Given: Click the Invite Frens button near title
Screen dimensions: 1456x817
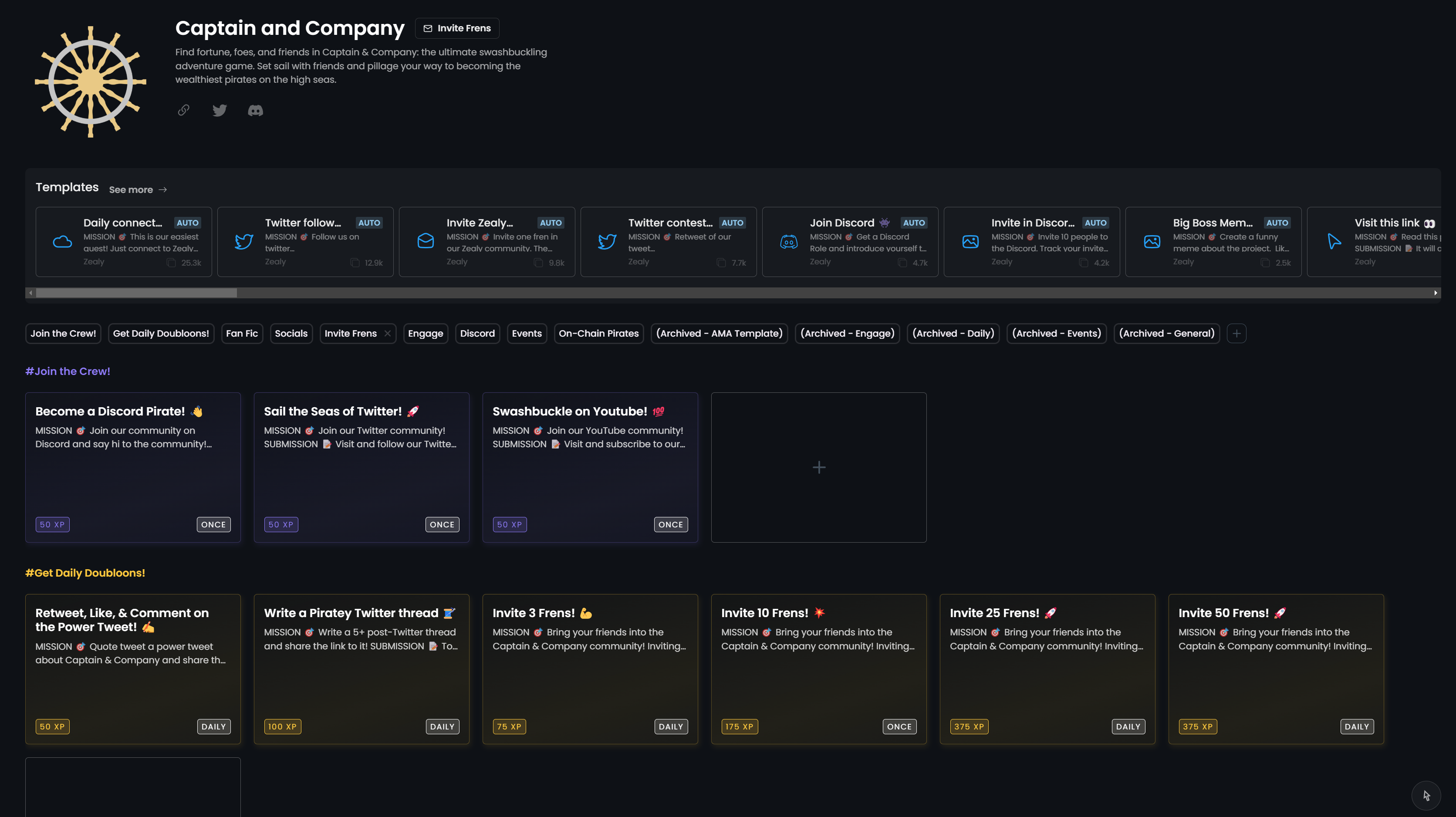Looking at the screenshot, I should 457,28.
